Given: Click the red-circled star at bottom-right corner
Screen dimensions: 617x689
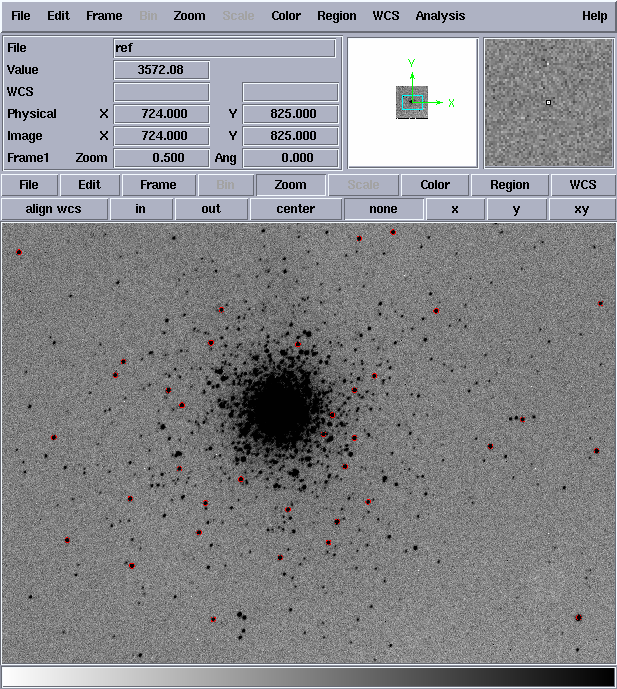Looking at the screenshot, I should coord(578,617).
